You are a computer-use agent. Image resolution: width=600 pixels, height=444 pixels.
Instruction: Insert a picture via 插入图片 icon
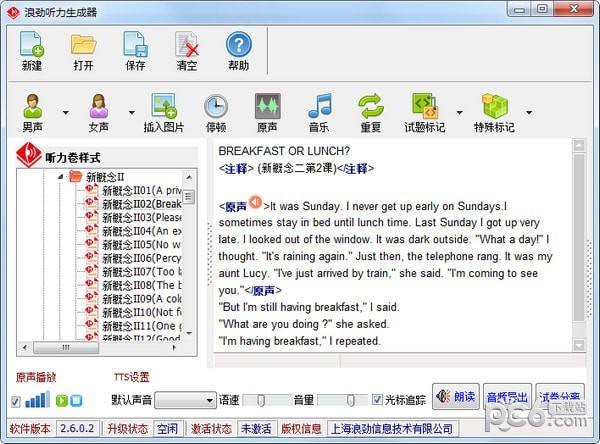[x=164, y=113]
